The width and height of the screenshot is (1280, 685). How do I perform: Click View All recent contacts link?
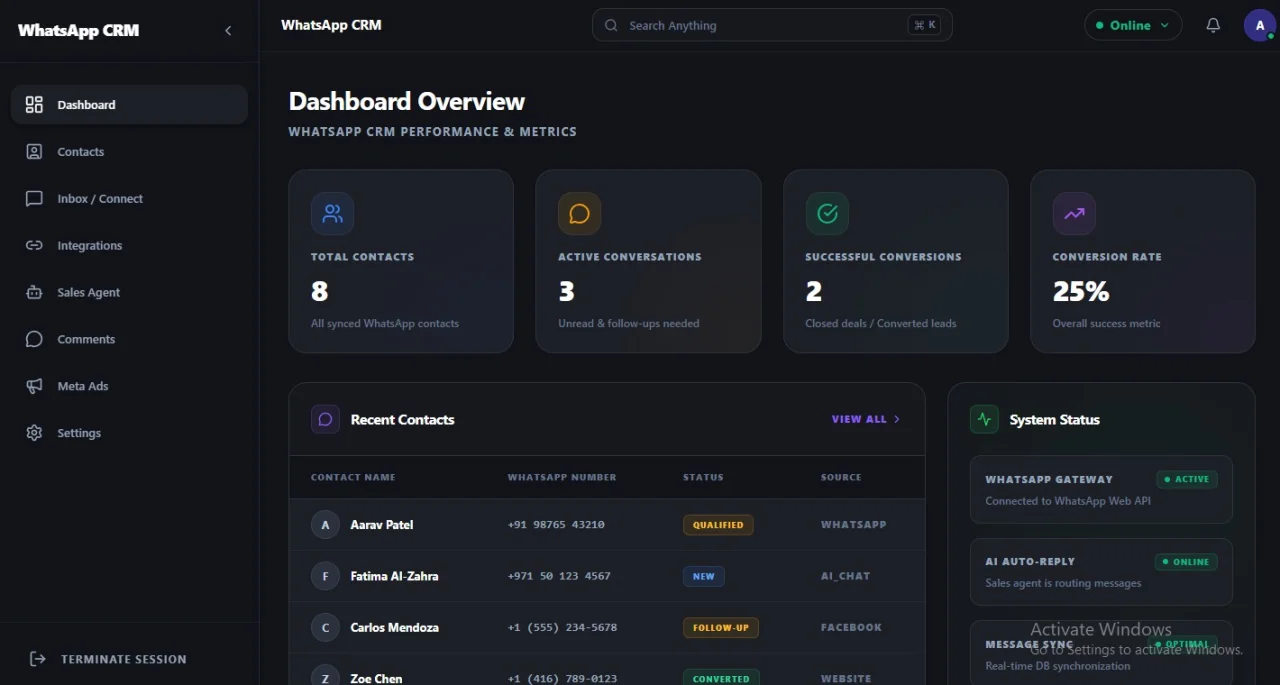click(x=866, y=419)
